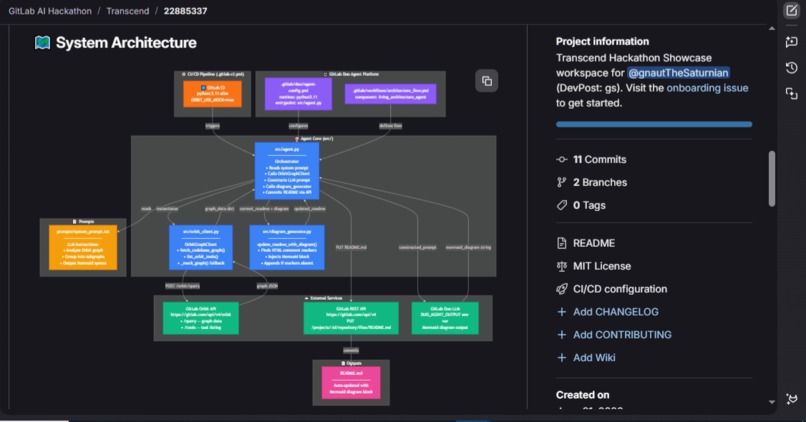Click the "graph JSON" edge label
The width and height of the screenshot is (806, 422).
coord(267,286)
